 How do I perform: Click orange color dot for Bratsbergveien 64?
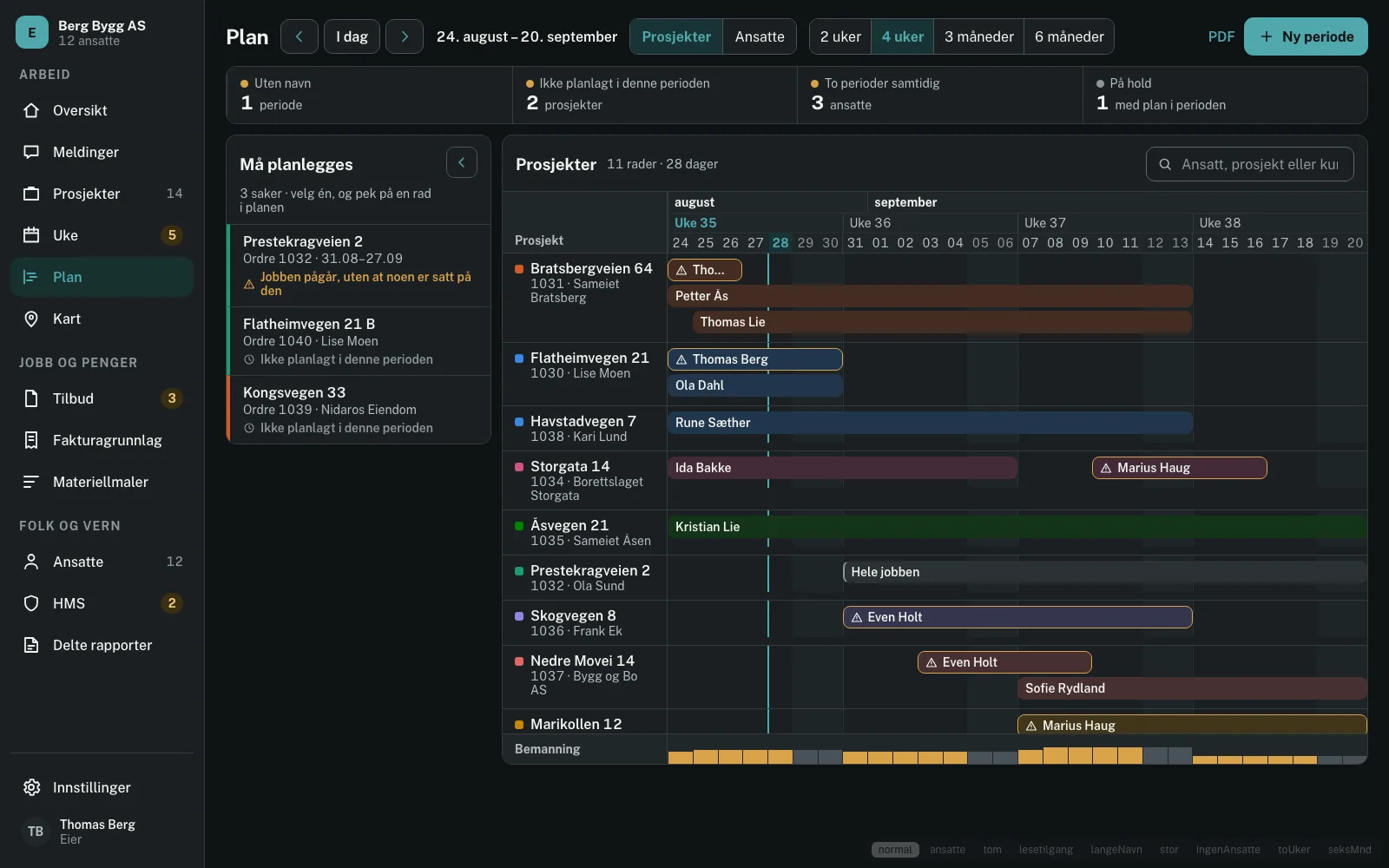pyautogui.click(x=519, y=269)
